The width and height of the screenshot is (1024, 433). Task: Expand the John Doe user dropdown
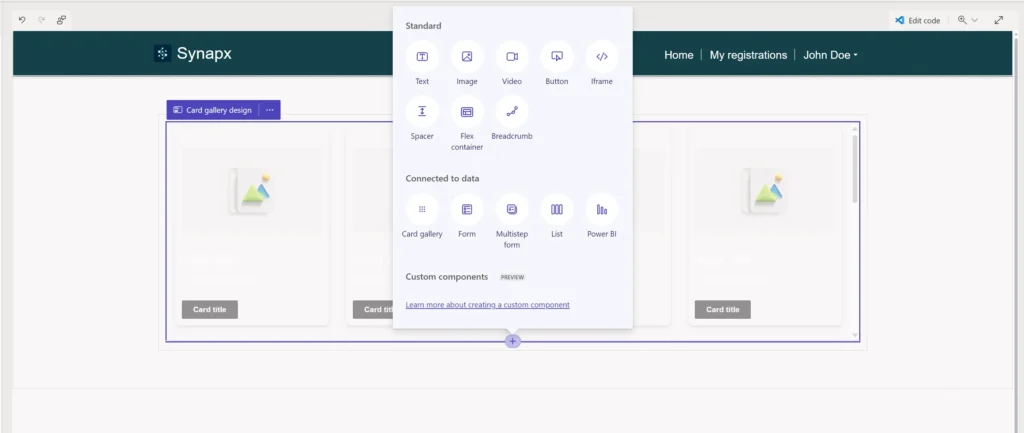pyautogui.click(x=830, y=55)
